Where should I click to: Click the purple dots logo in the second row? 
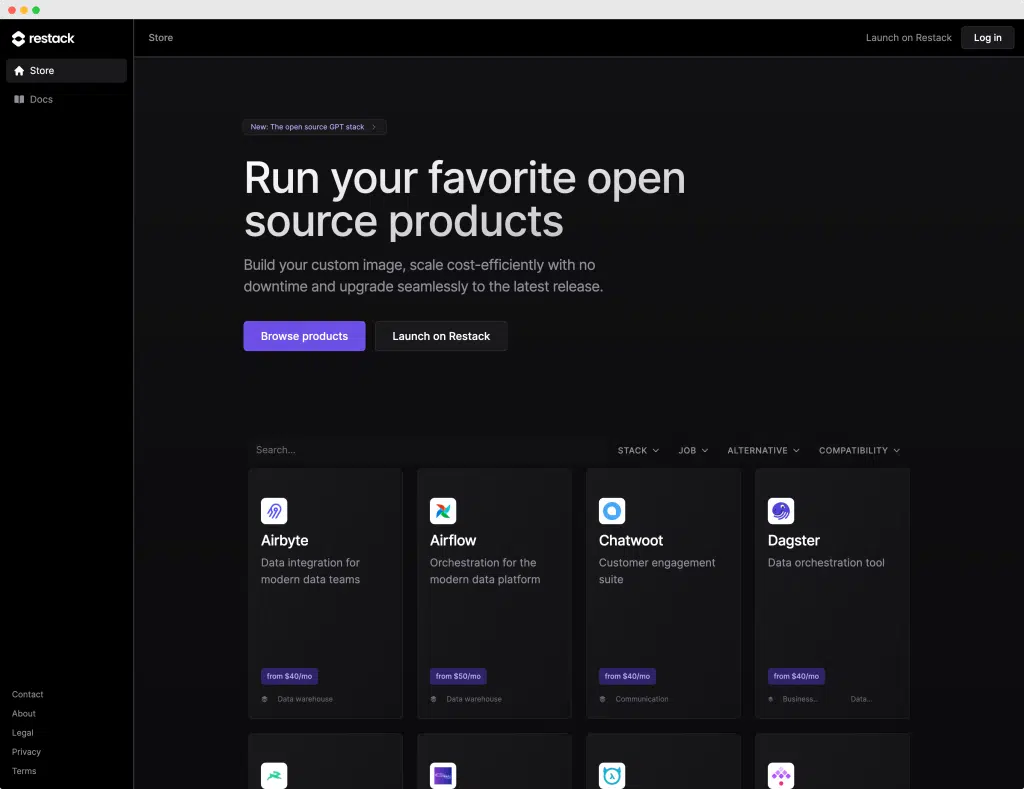click(x=781, y=775)
